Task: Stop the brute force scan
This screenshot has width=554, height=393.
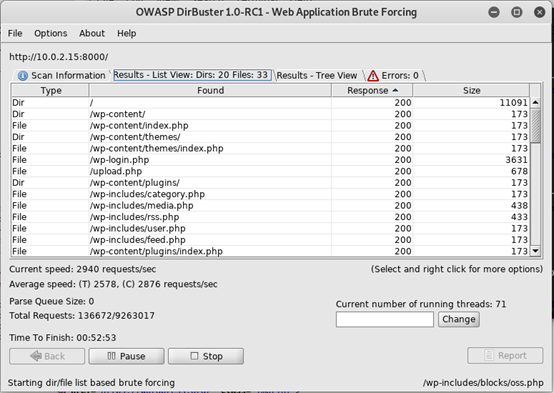Action: [206, 356]
